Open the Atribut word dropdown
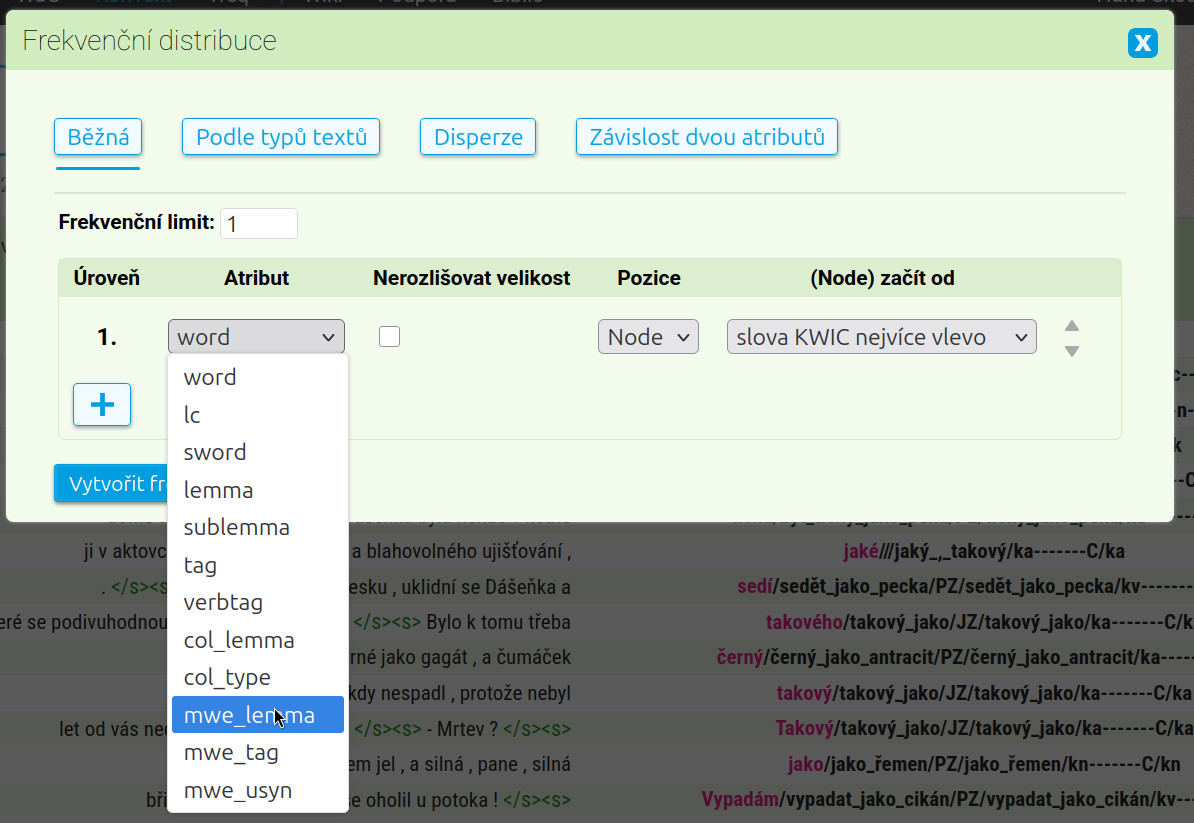This screenshot has width=1194, height=823. [256, 337]
